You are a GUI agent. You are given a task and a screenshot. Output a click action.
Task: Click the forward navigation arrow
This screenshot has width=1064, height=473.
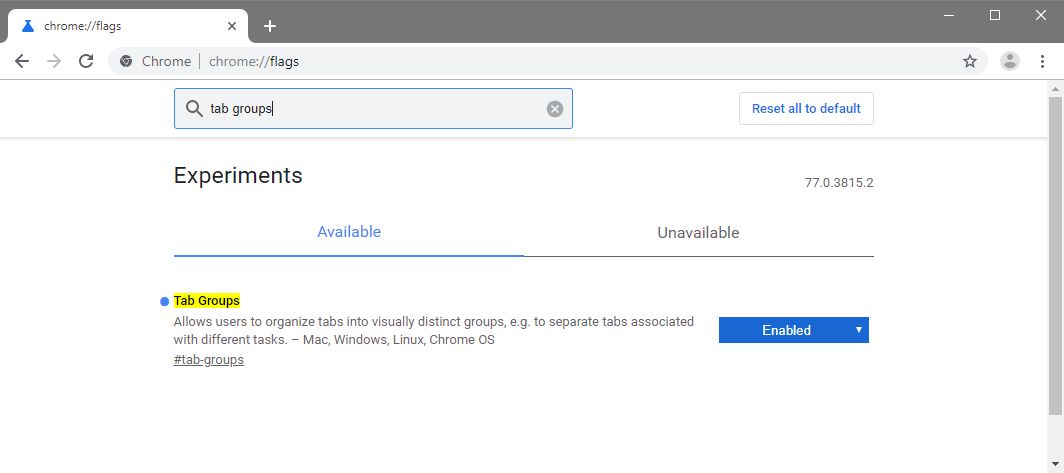(54, 61)
